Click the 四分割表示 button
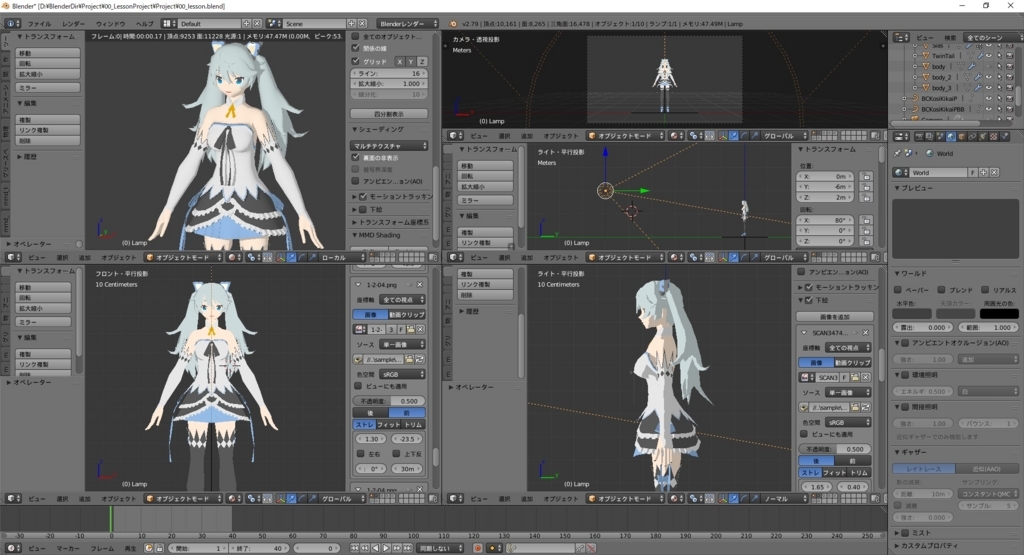The width and height of the screenshot is (1024, 555). point(389,114)
